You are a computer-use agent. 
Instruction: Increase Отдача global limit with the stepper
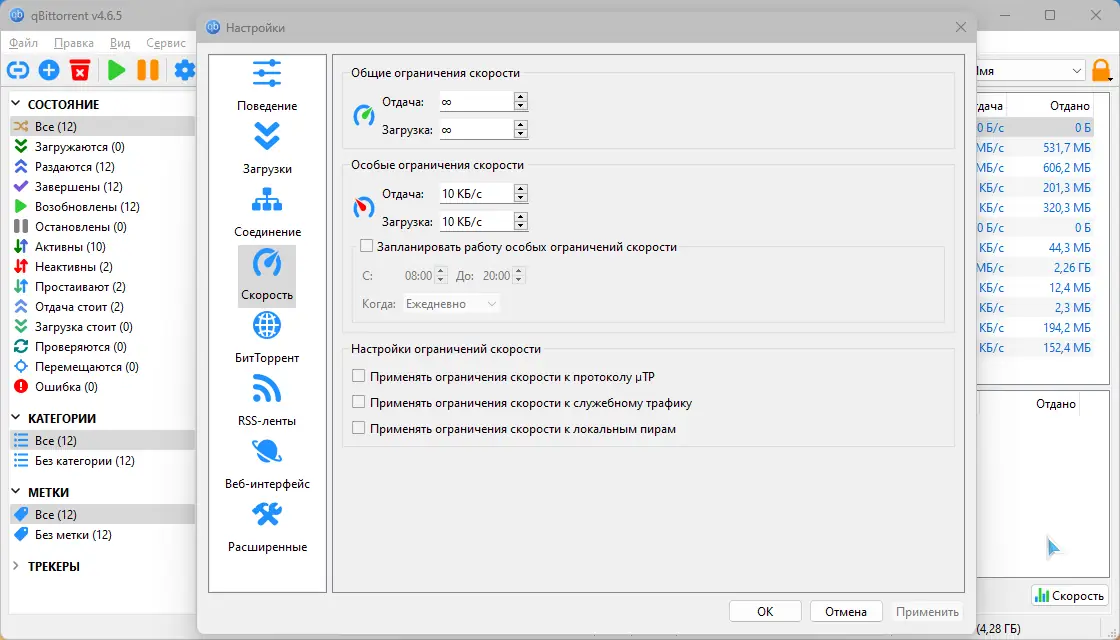519,96
